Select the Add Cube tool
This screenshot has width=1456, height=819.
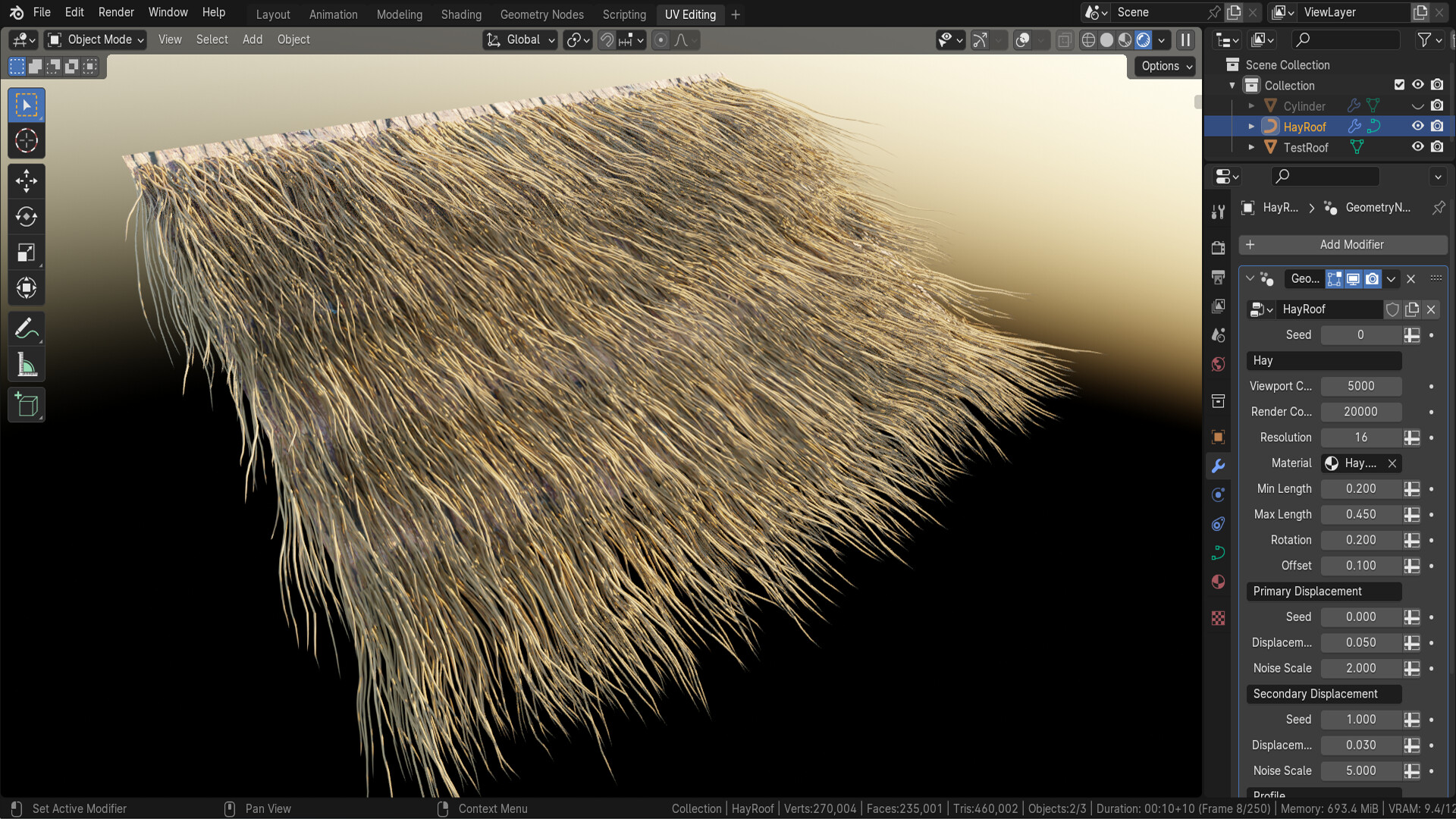(x=27, y=404)
